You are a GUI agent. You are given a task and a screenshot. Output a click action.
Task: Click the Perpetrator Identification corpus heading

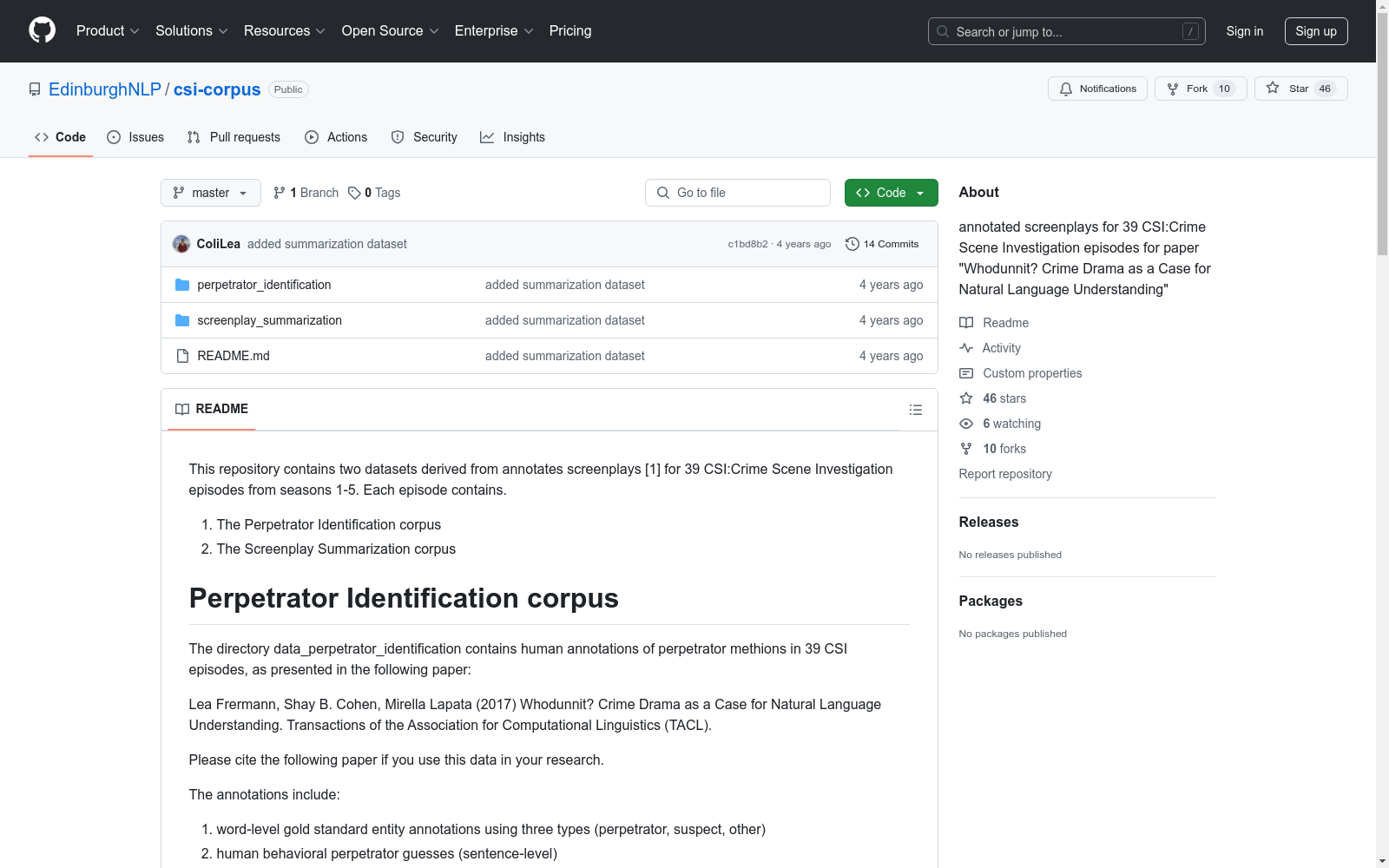[404, 598]
